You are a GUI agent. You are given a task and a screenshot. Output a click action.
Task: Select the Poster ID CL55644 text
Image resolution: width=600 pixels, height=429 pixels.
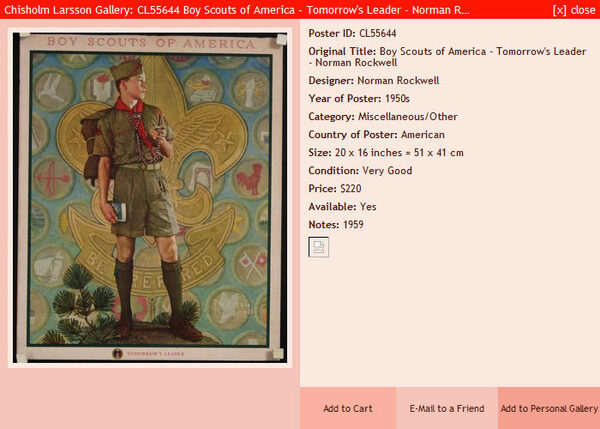click(x=352, y=33)
